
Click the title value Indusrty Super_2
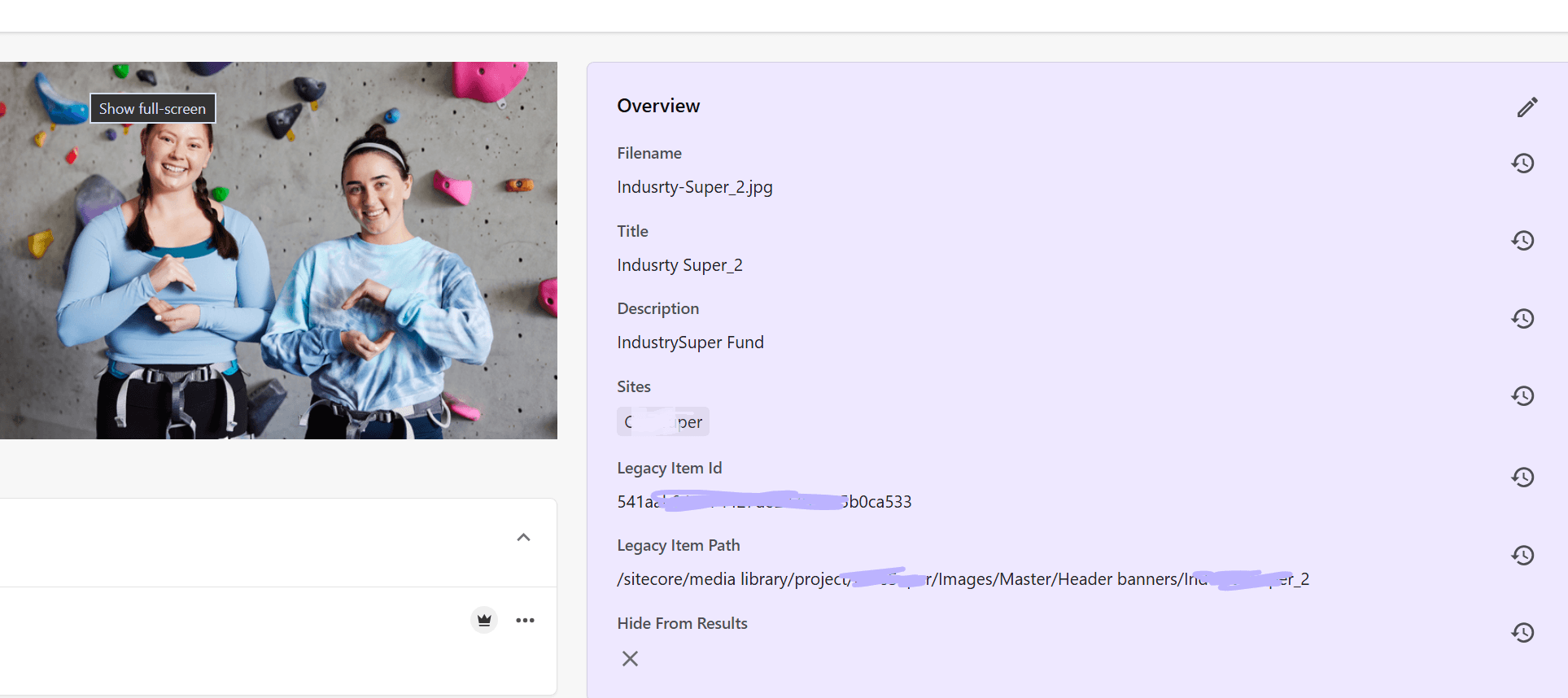pyautogui.click(x=680, y=265)
